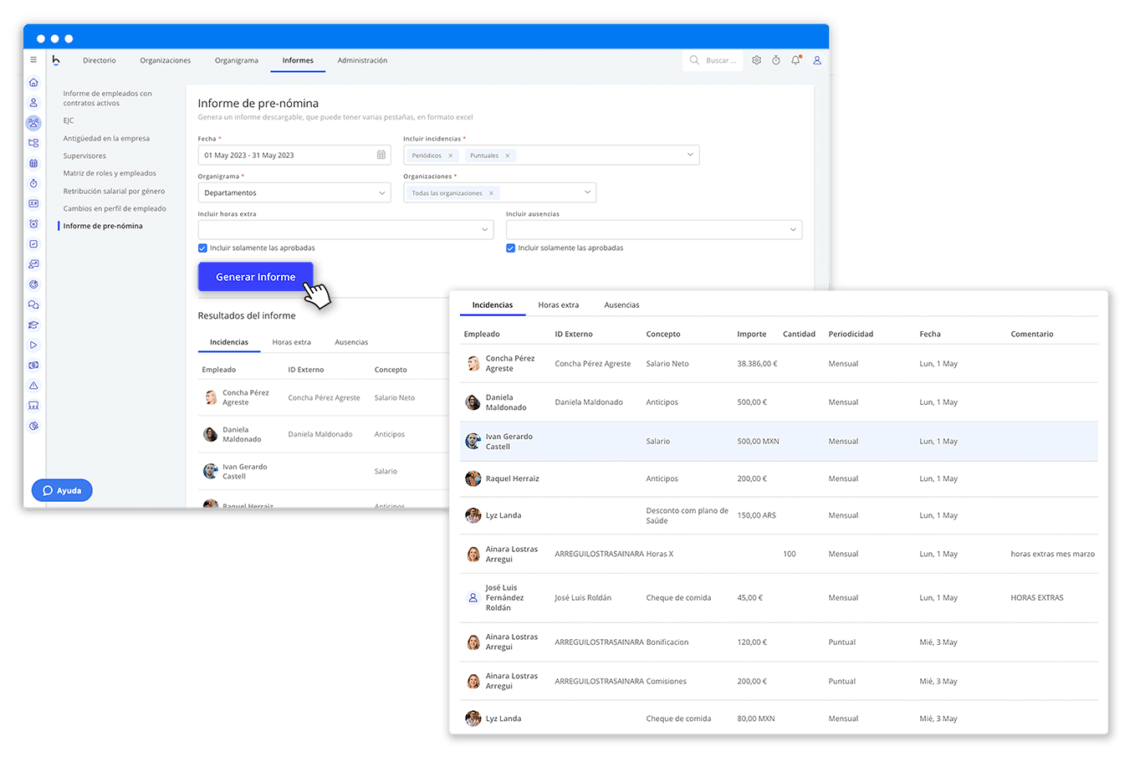The width and height of the screenshot is (1140, 757).
Task: Expand the Organigrama Departamentos dropdown
Action: [x=382, y=193]
